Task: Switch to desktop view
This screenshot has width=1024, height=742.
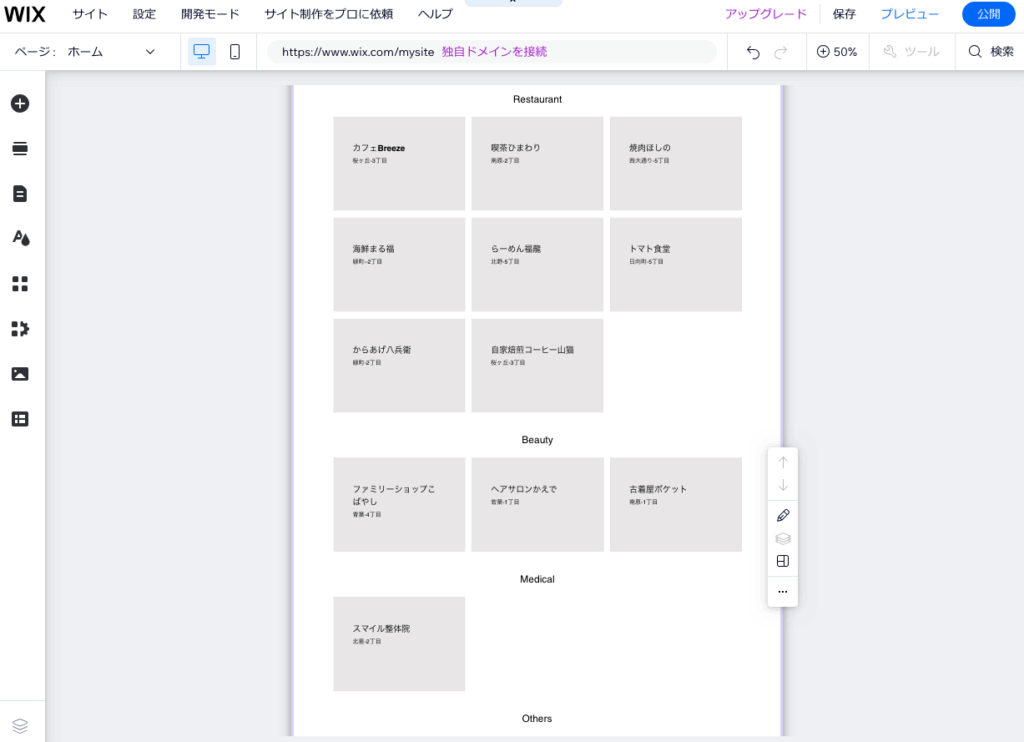Action: coord(201,52)
